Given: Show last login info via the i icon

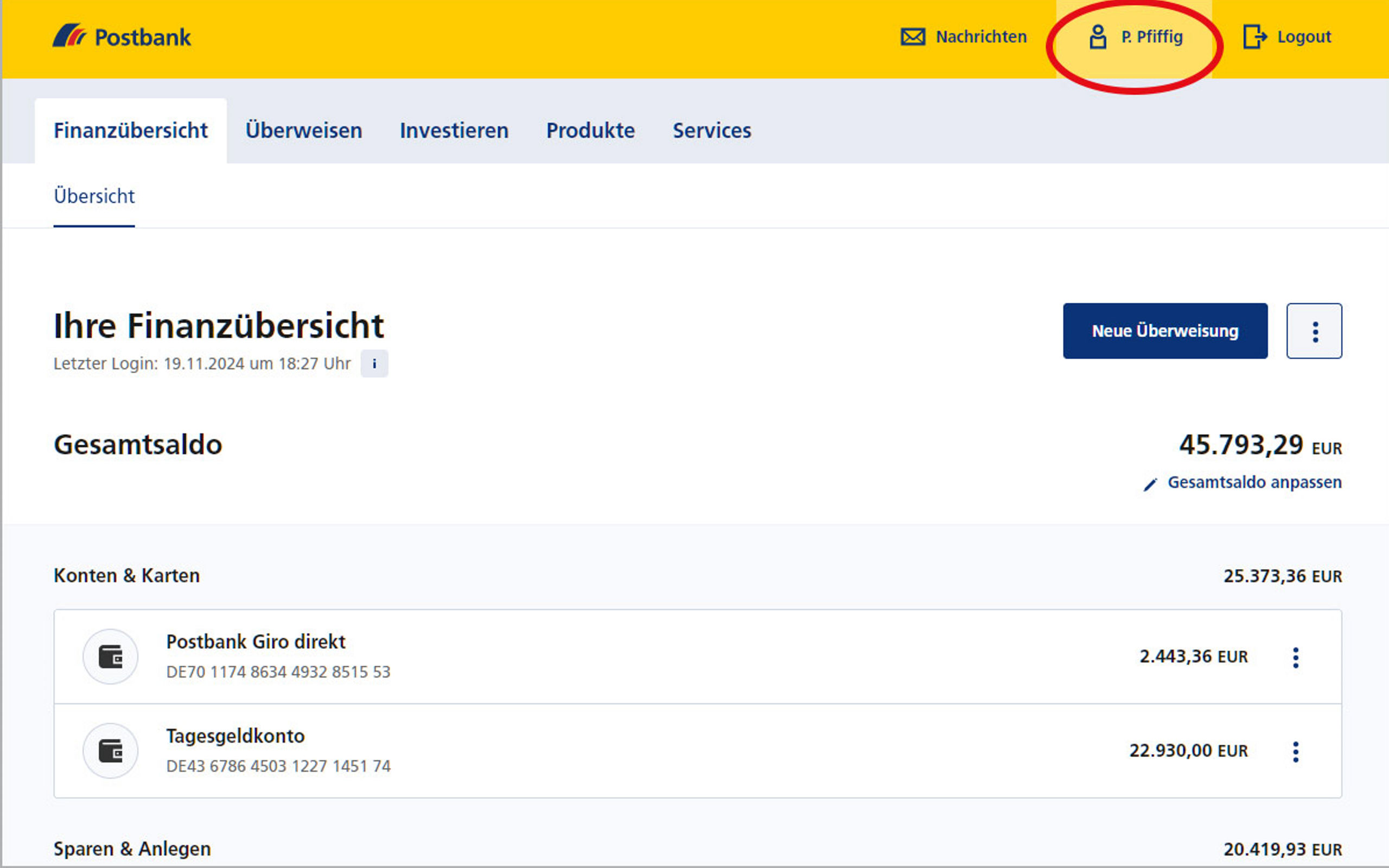Looking at the screenshot, I should (374, 363).
